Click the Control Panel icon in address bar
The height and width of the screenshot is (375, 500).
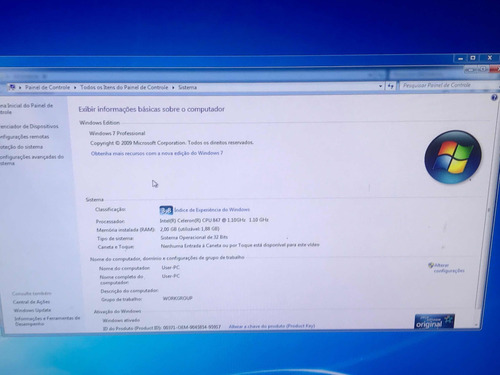pyautogui.click(x=12, y=87)
